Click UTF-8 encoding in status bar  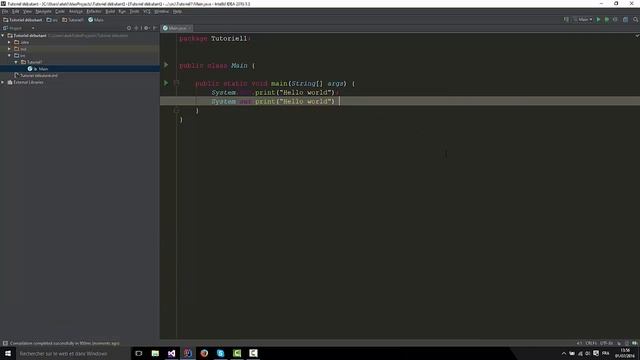click(607, 343)
